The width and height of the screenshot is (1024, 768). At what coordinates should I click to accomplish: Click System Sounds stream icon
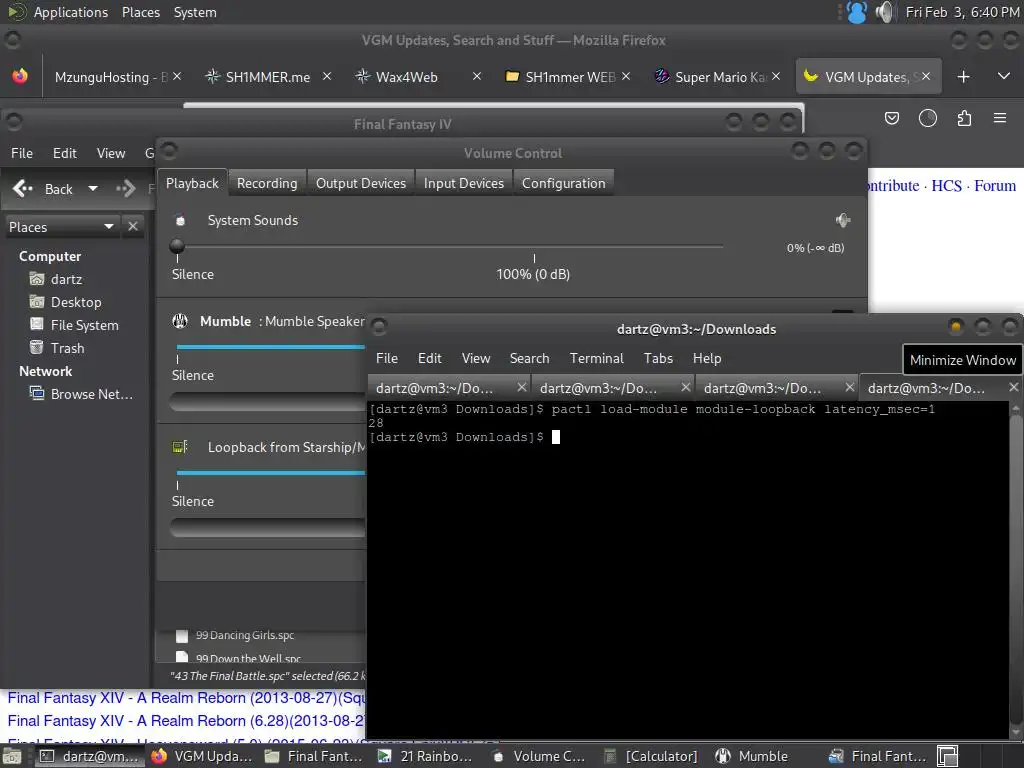pos(180,221)
